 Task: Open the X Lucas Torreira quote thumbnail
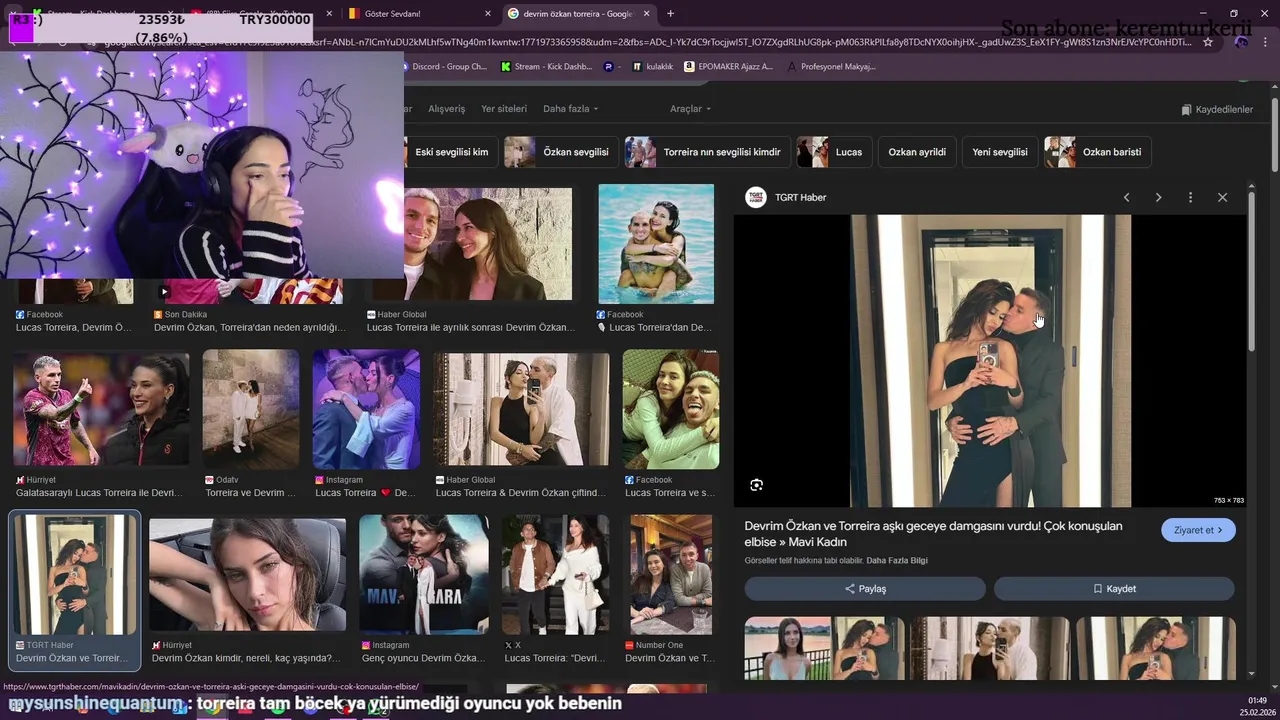555,575
